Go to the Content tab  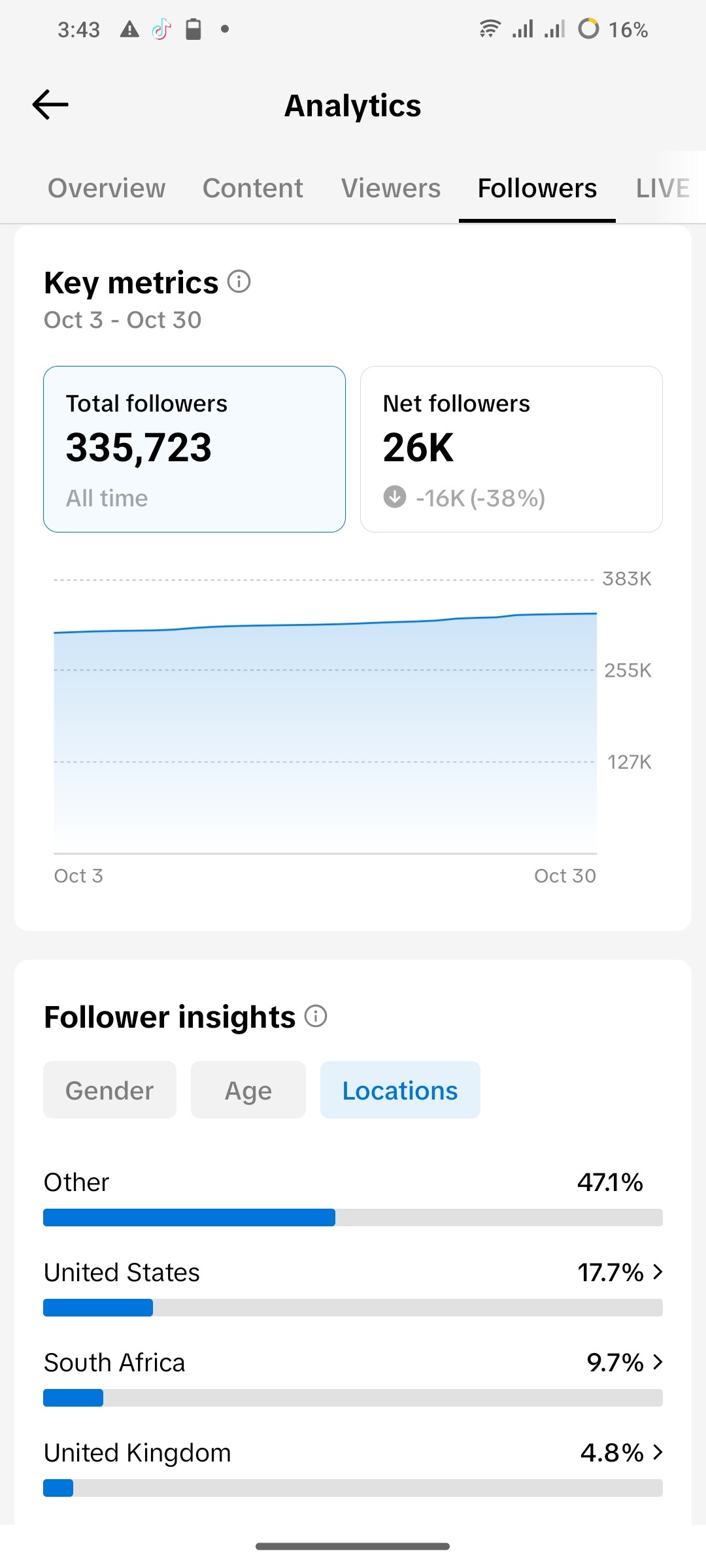point(252,188)
